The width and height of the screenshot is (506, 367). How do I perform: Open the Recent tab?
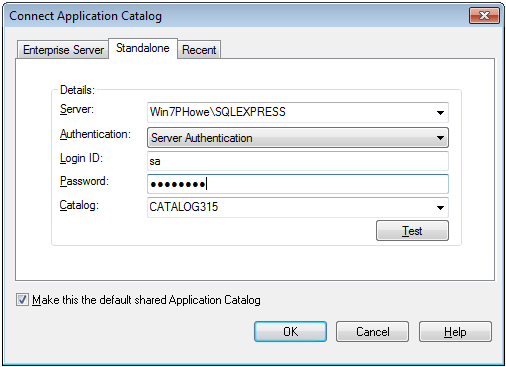[199, 50]
